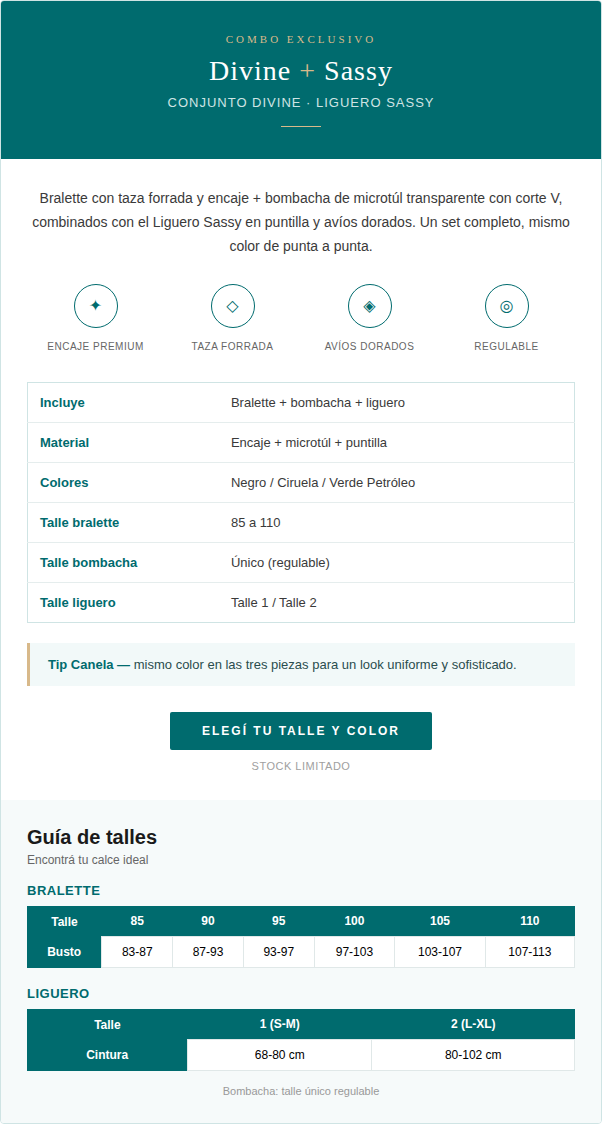Click the Taza Forrada diamond icon
Screen dimensions: 602x1125
232,306
